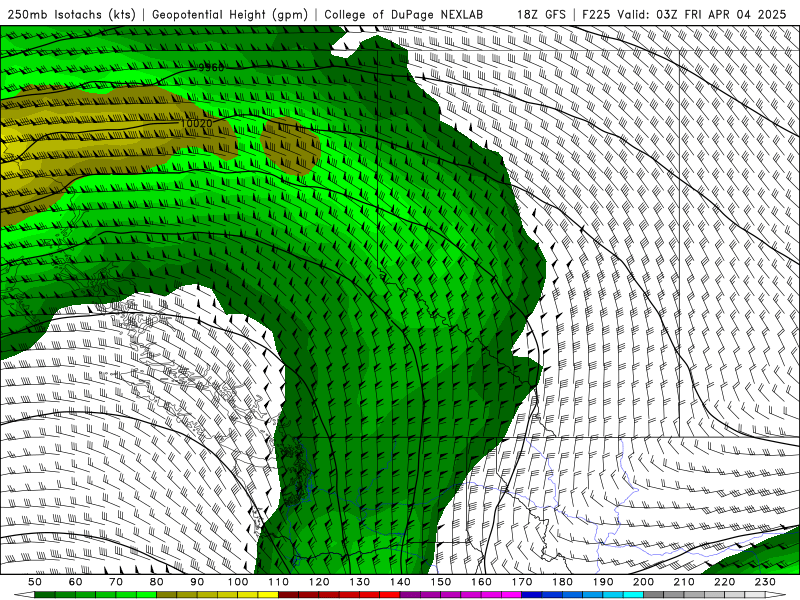This screenshot has width=800, height=600.
Task: Click the '180' value on the color scale
Action: (562, 582)
